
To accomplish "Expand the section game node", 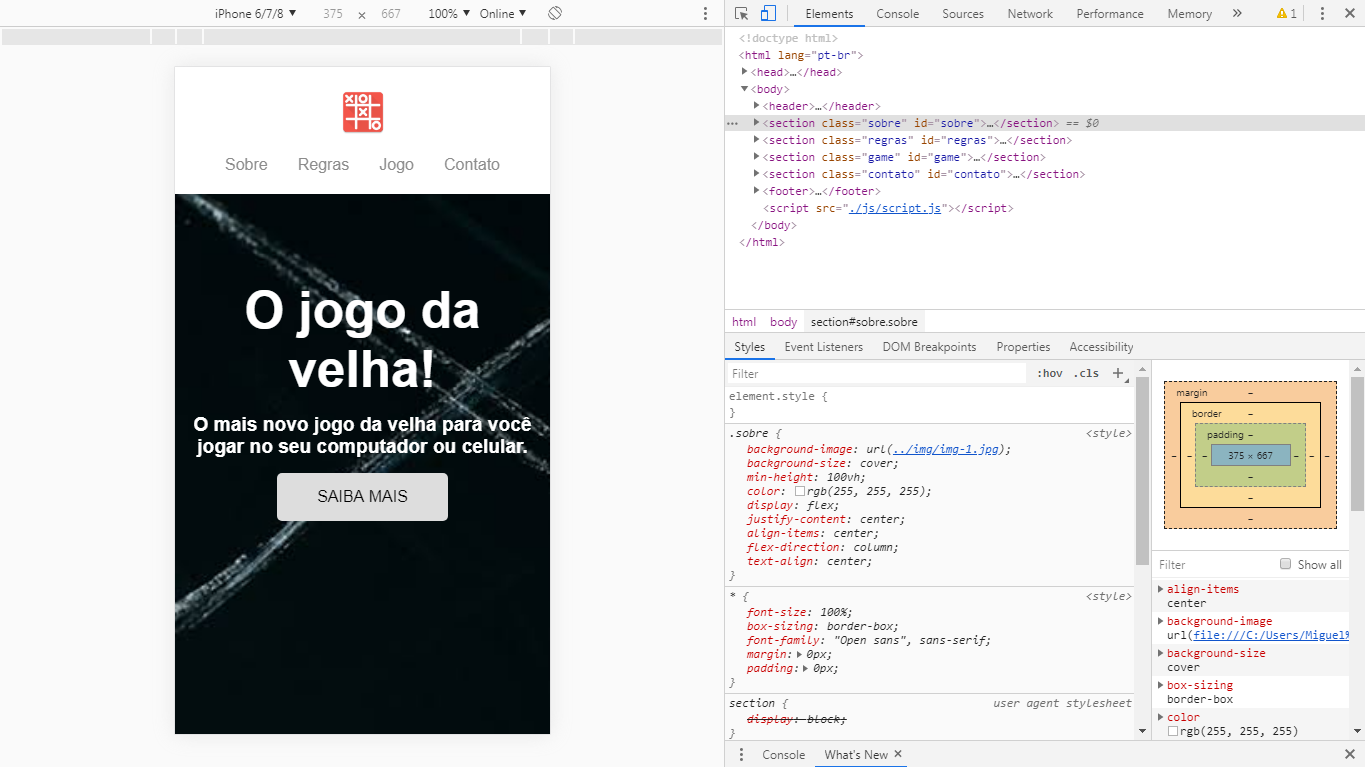I will pyautogui.click(x=757, y=157).
